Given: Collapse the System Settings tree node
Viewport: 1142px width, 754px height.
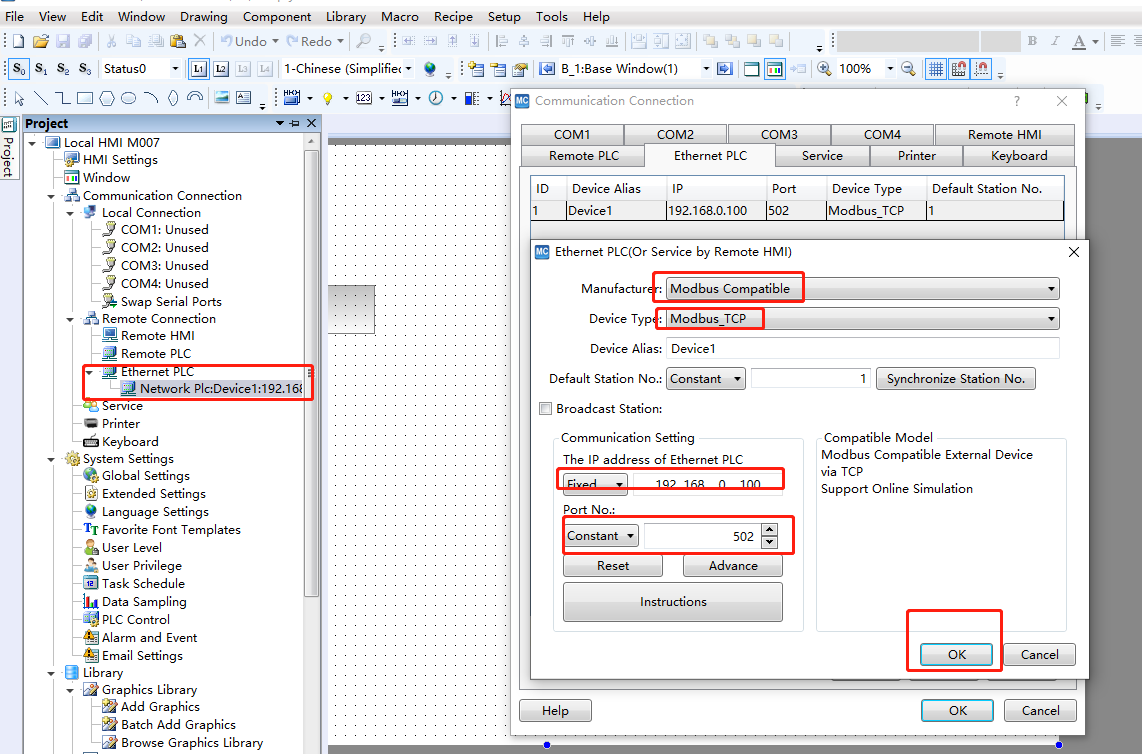Looking at the screenshot, I should pyautogui.click(x=51, y=459).
